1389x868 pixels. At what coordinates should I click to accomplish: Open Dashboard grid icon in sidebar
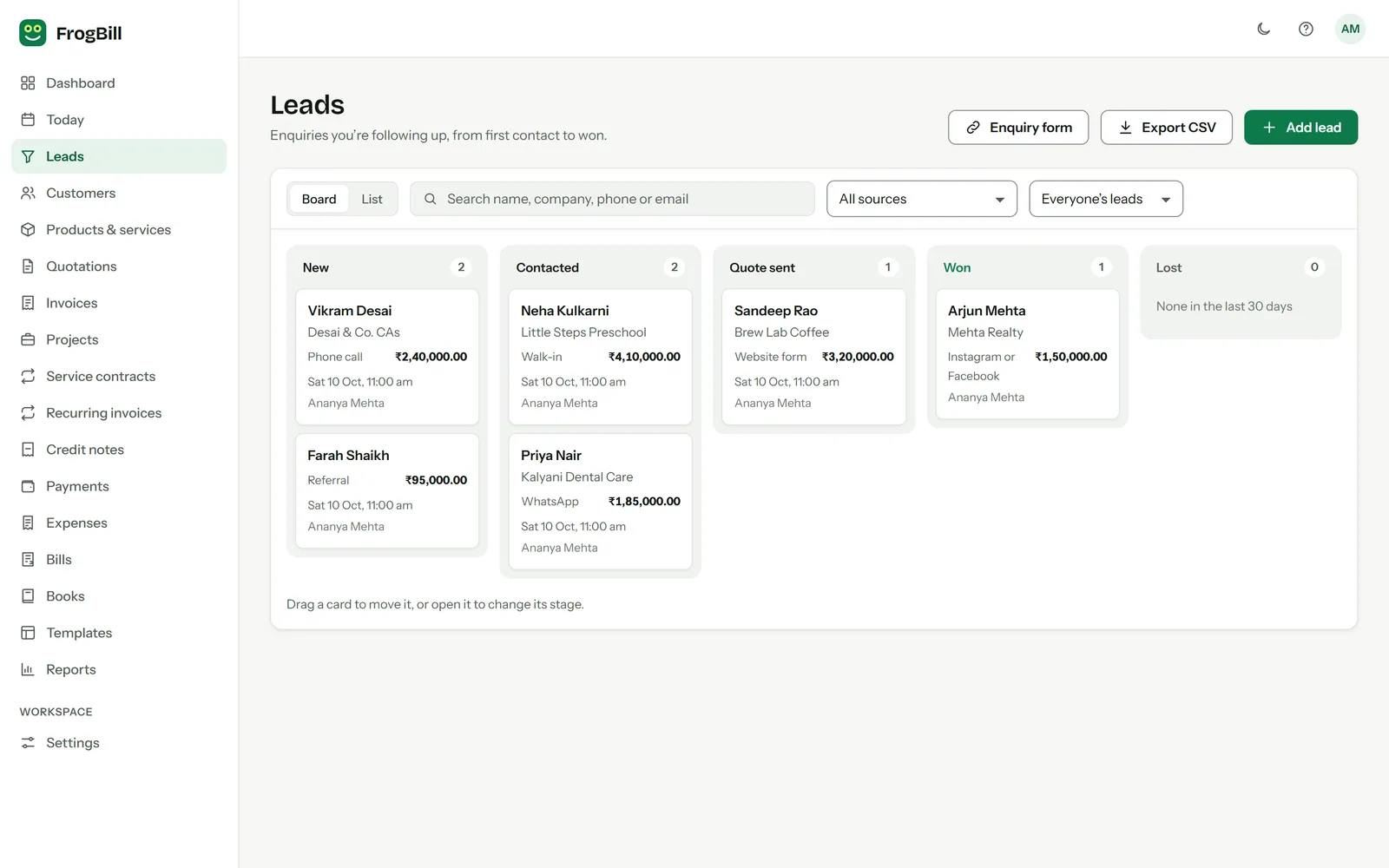tap(28, 83)
